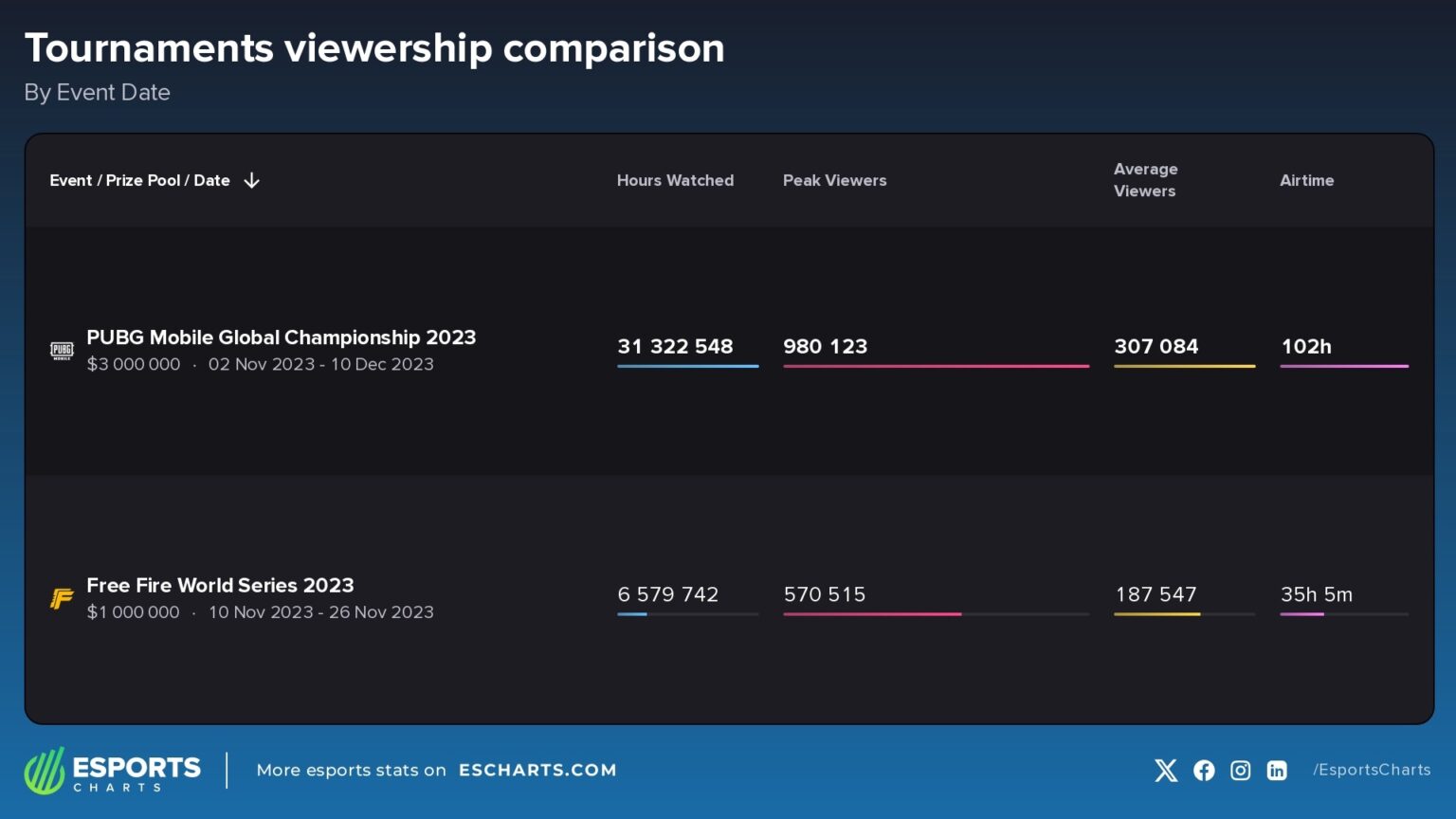Sort by Peak Viewers column header
The width and height of the screenshot is (1456, 819).
coord(835,180)
